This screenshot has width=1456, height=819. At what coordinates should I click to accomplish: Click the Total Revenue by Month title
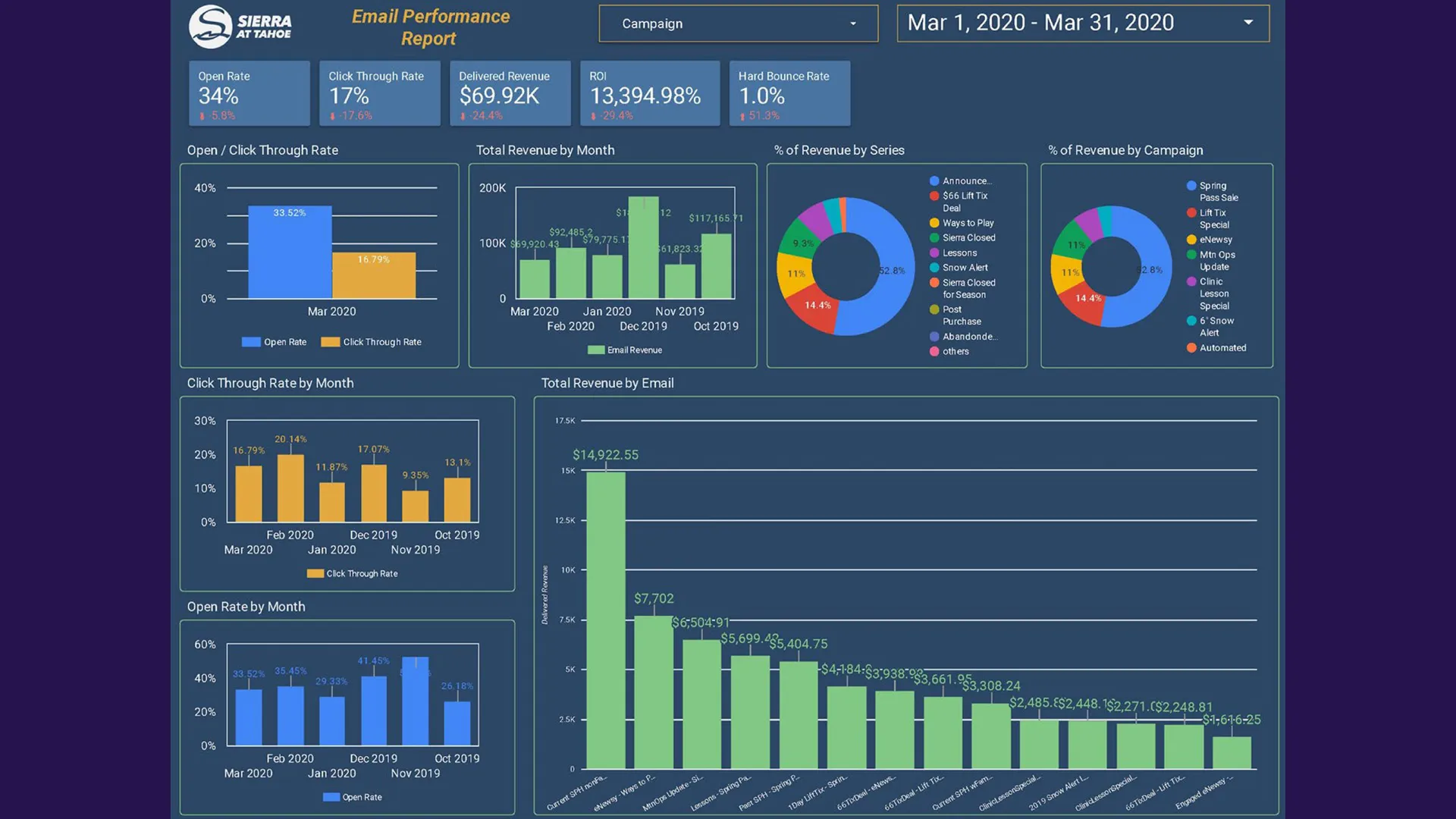(x=545, y=150)
